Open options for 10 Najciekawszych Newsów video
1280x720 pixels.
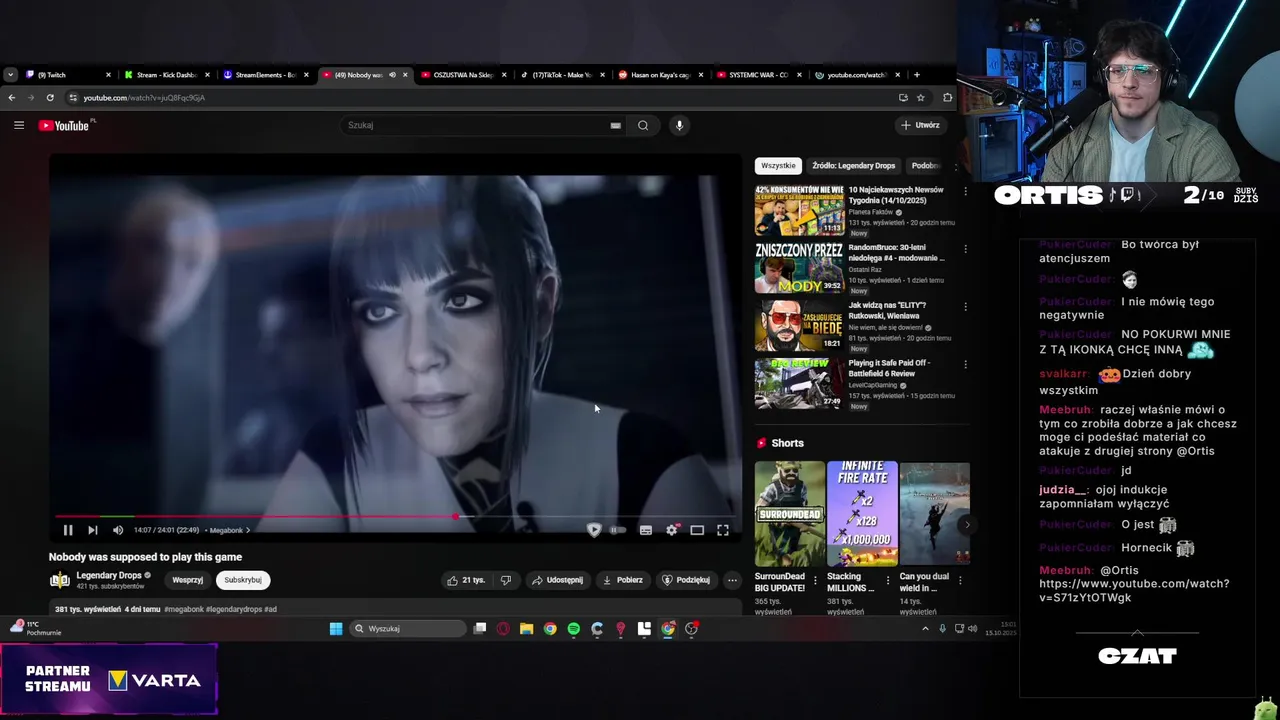point(965,191)
